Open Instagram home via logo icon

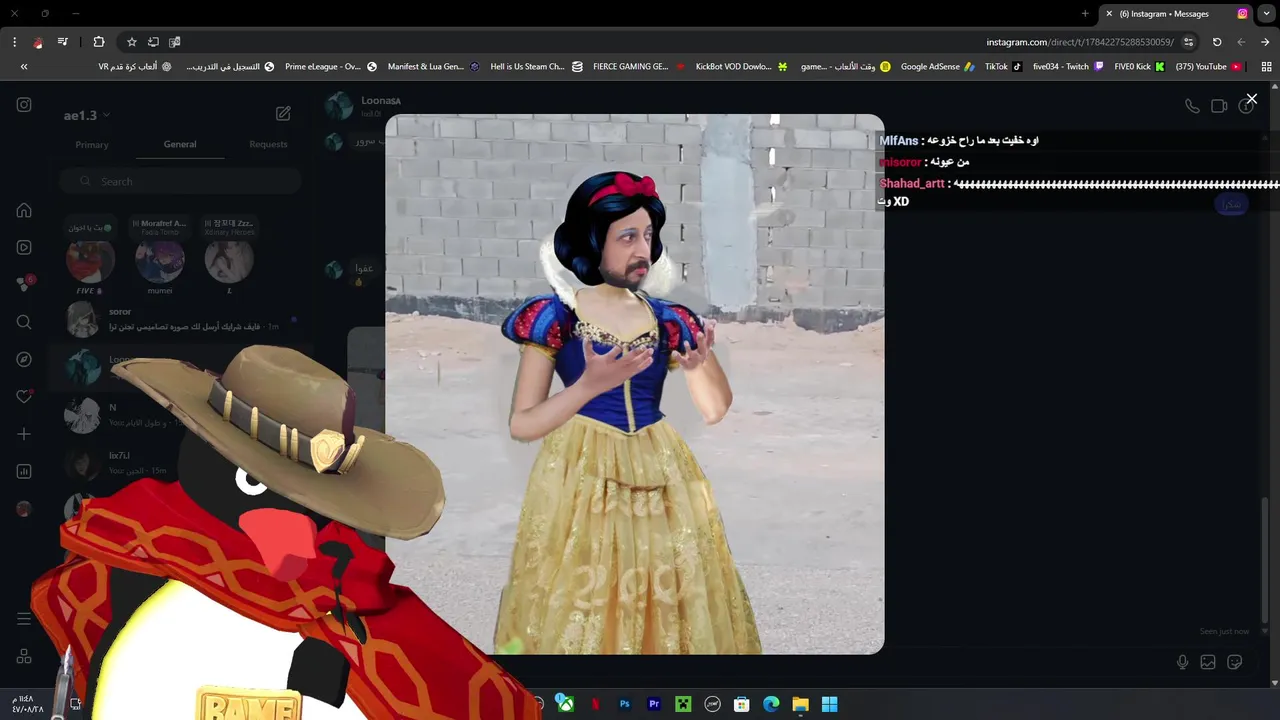(x=24, y=105)
